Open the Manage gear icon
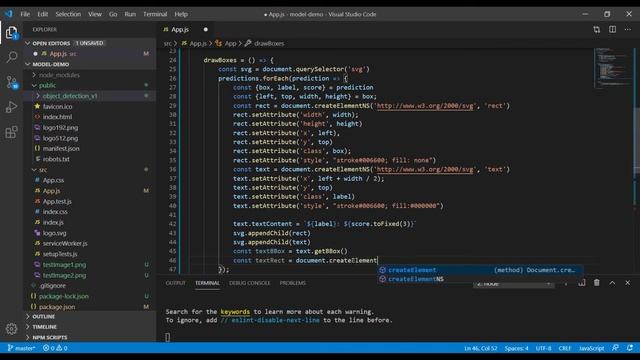640x360 pixels. coord(11,329)
